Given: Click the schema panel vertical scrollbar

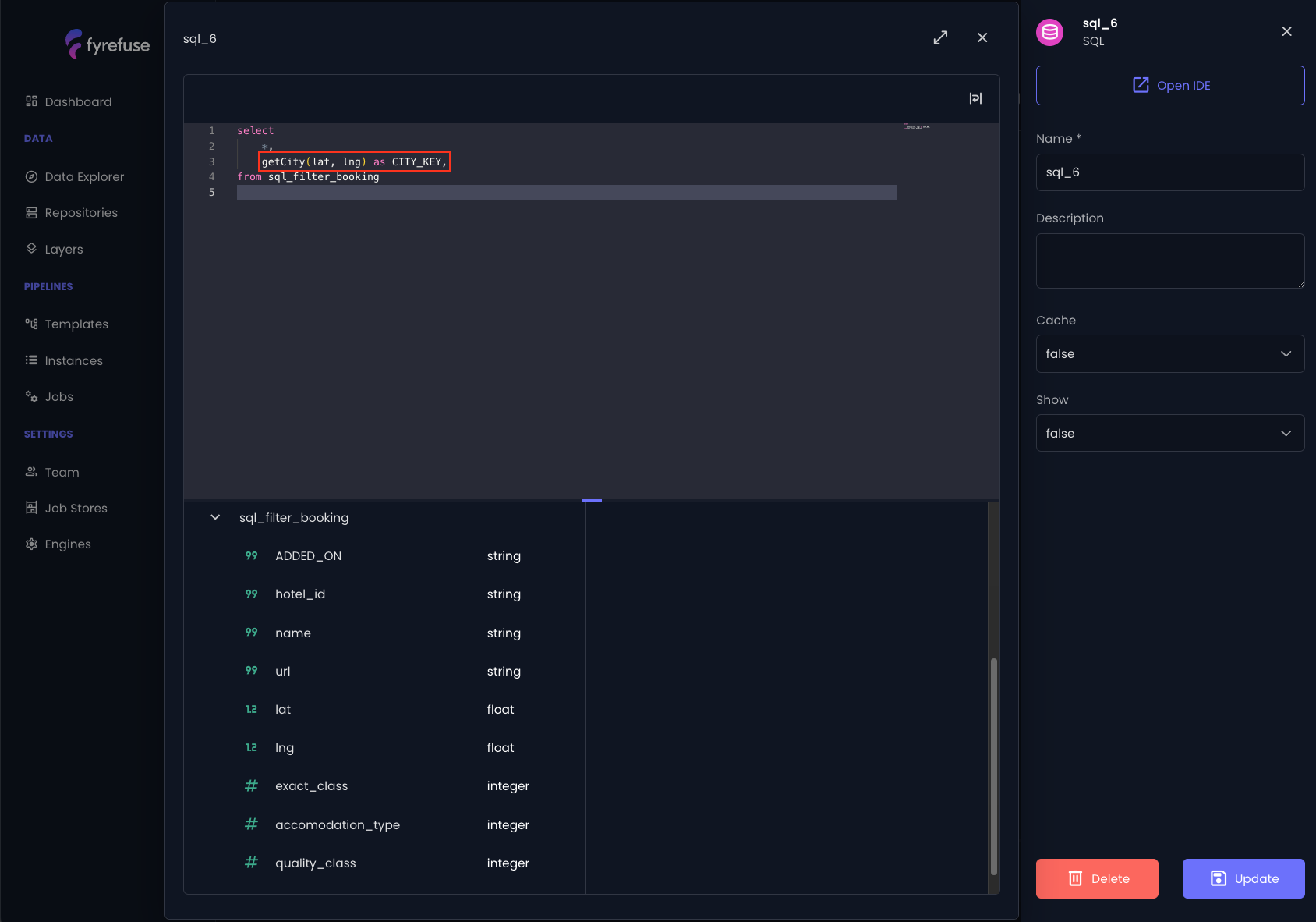Looking at the screenshot, I should tap(993, 764).
